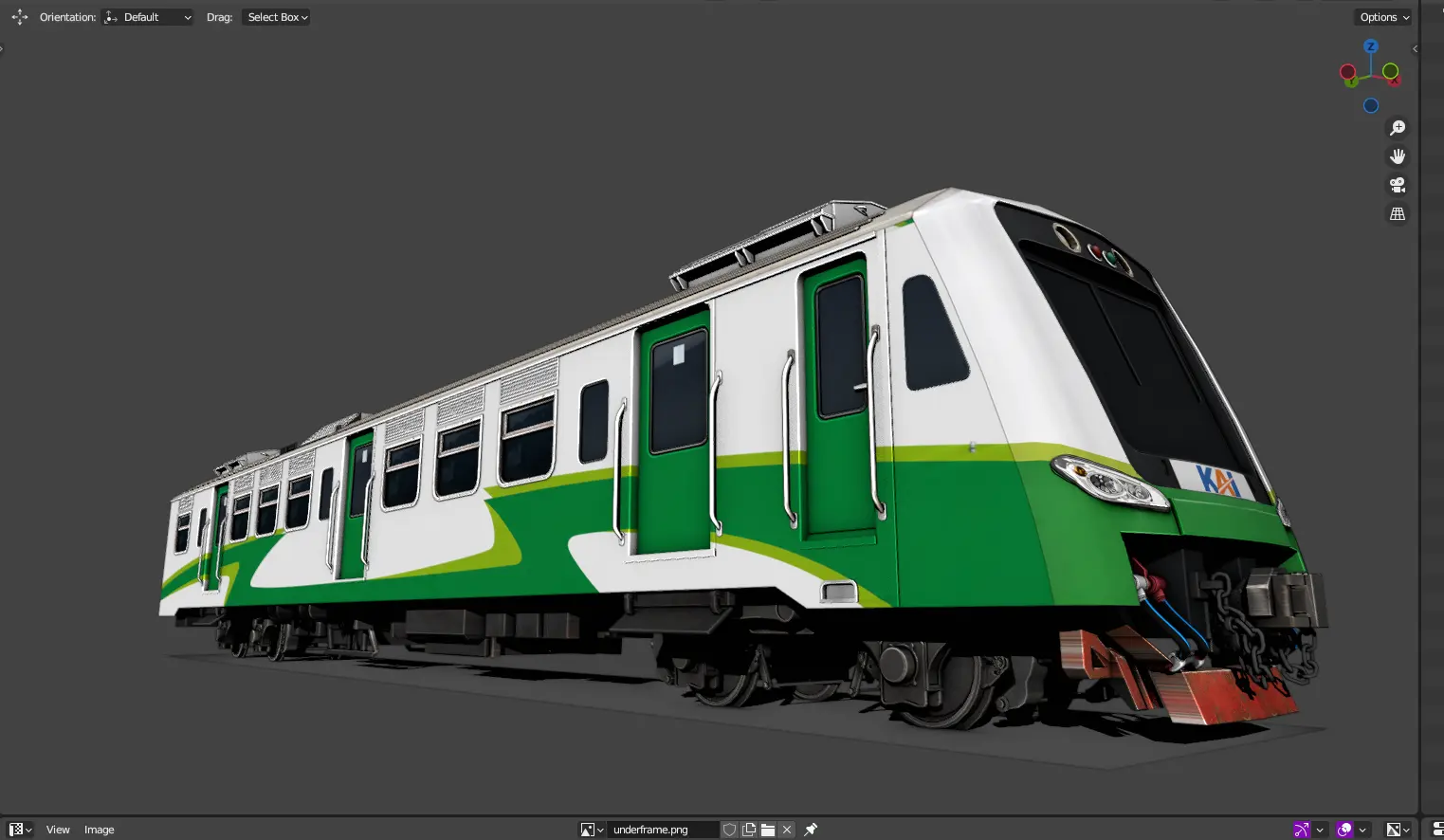1444x840 pixels.
Task: Unlink underframe.png with the X button
Action: pos(787,830)
